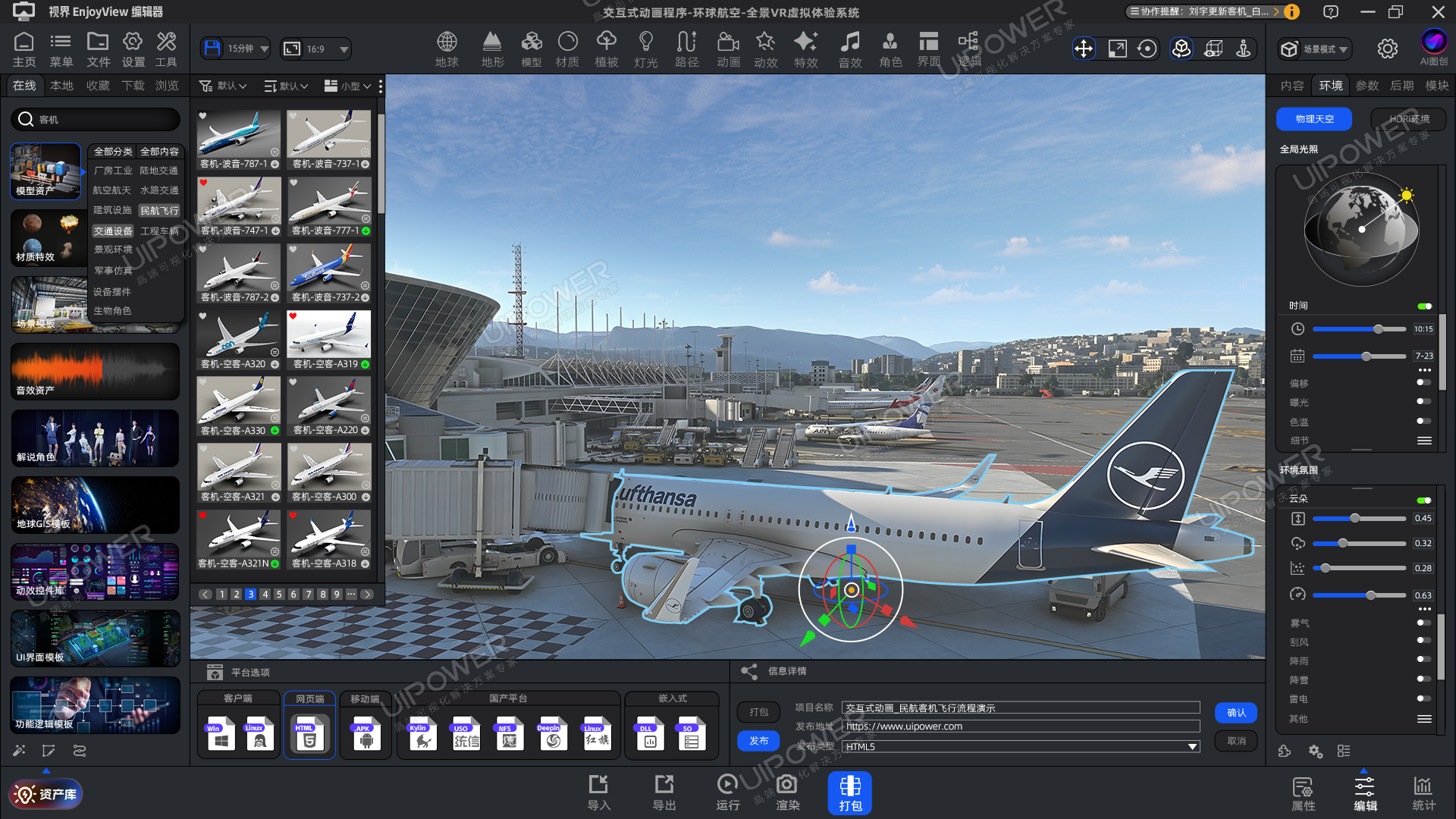
Task: Click the 发布 publish button
Action: tap(758, 741)
